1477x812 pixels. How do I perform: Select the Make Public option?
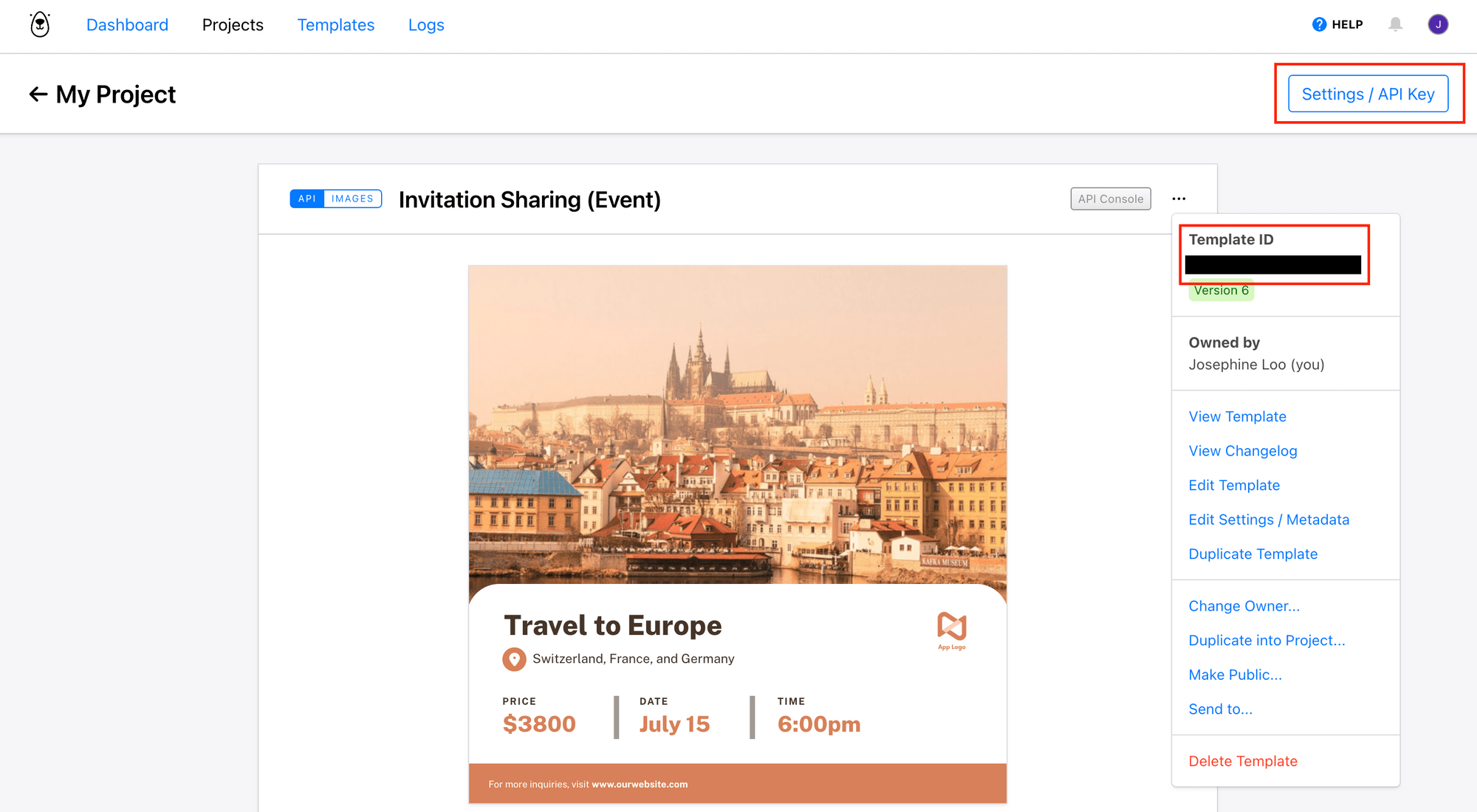[1235, 674]
